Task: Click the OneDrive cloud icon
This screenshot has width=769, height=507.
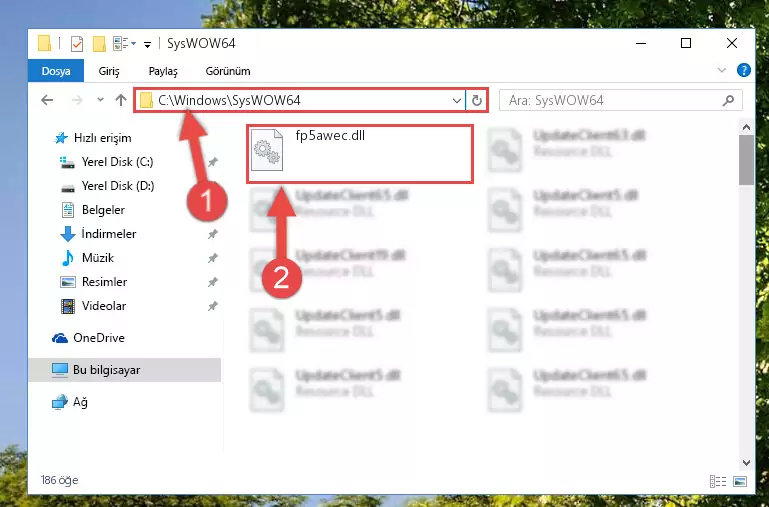Action: [60, 338]
